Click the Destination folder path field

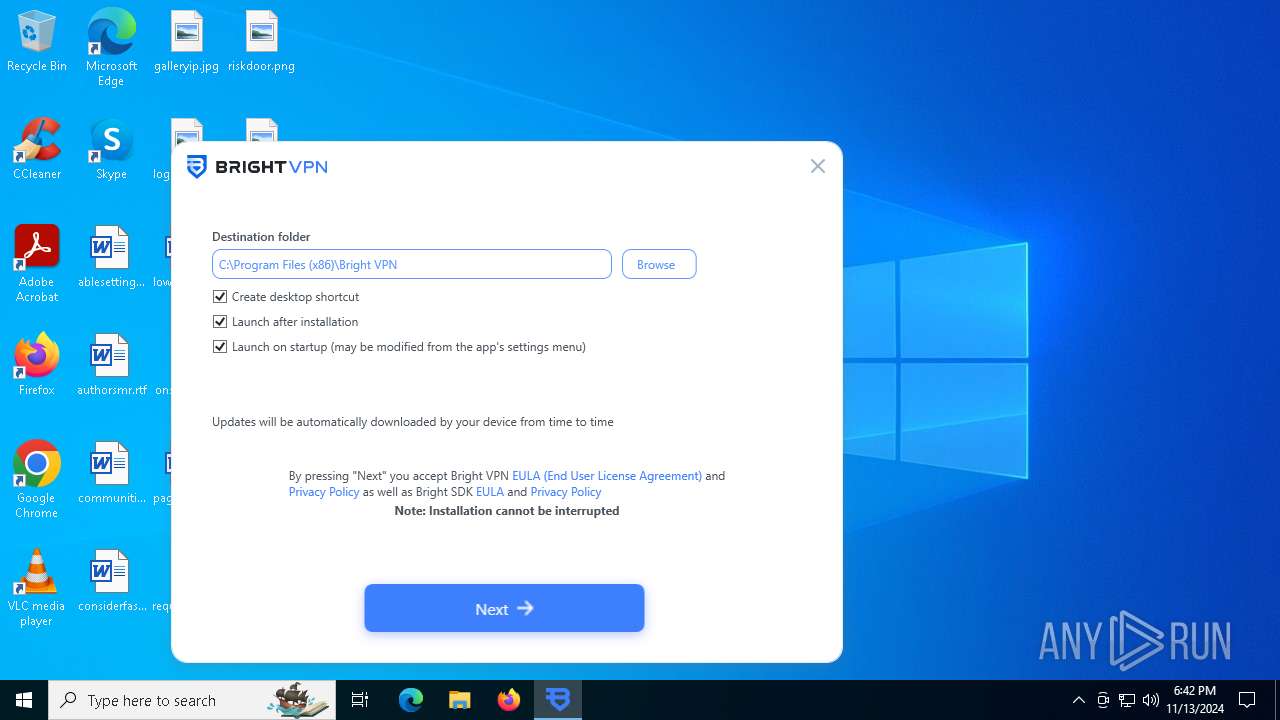point(412,264)
